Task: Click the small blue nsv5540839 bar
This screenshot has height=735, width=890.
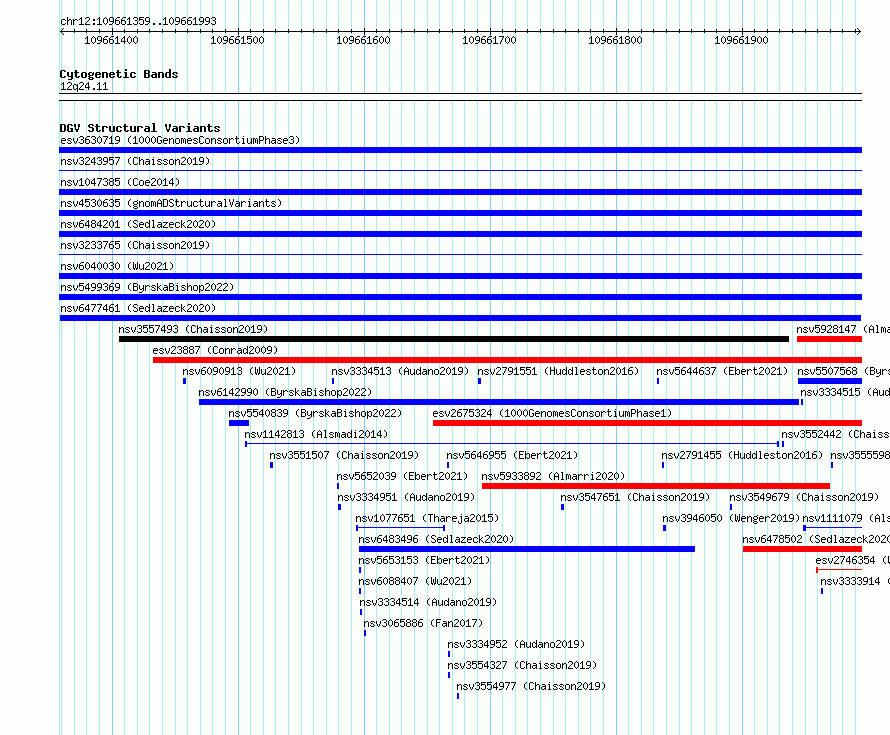Action: pyautogui.click(x=239, y=423)
